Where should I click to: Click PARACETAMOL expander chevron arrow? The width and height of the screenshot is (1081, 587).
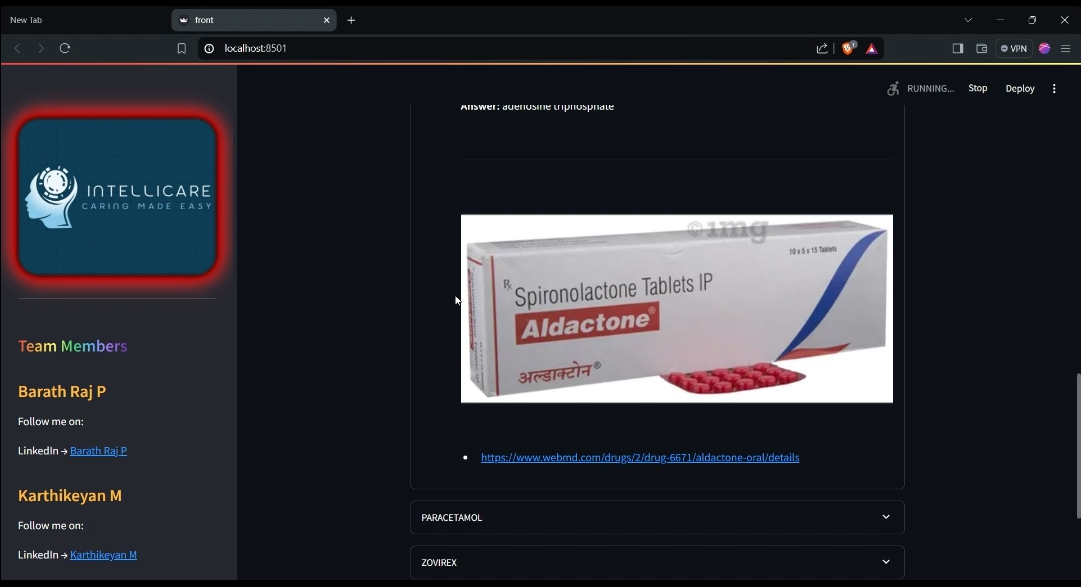886,517
